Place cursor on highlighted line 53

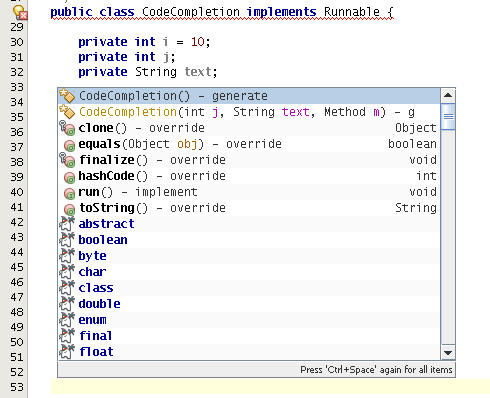pyautogui.click(x=270, y=387)
